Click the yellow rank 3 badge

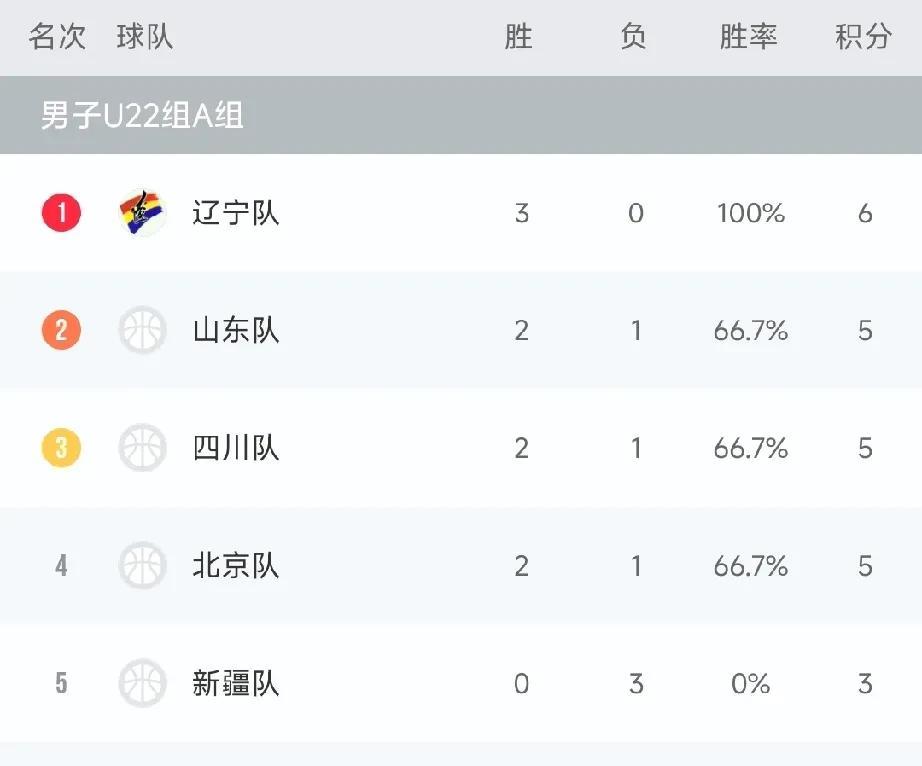(x=61, y=447)
